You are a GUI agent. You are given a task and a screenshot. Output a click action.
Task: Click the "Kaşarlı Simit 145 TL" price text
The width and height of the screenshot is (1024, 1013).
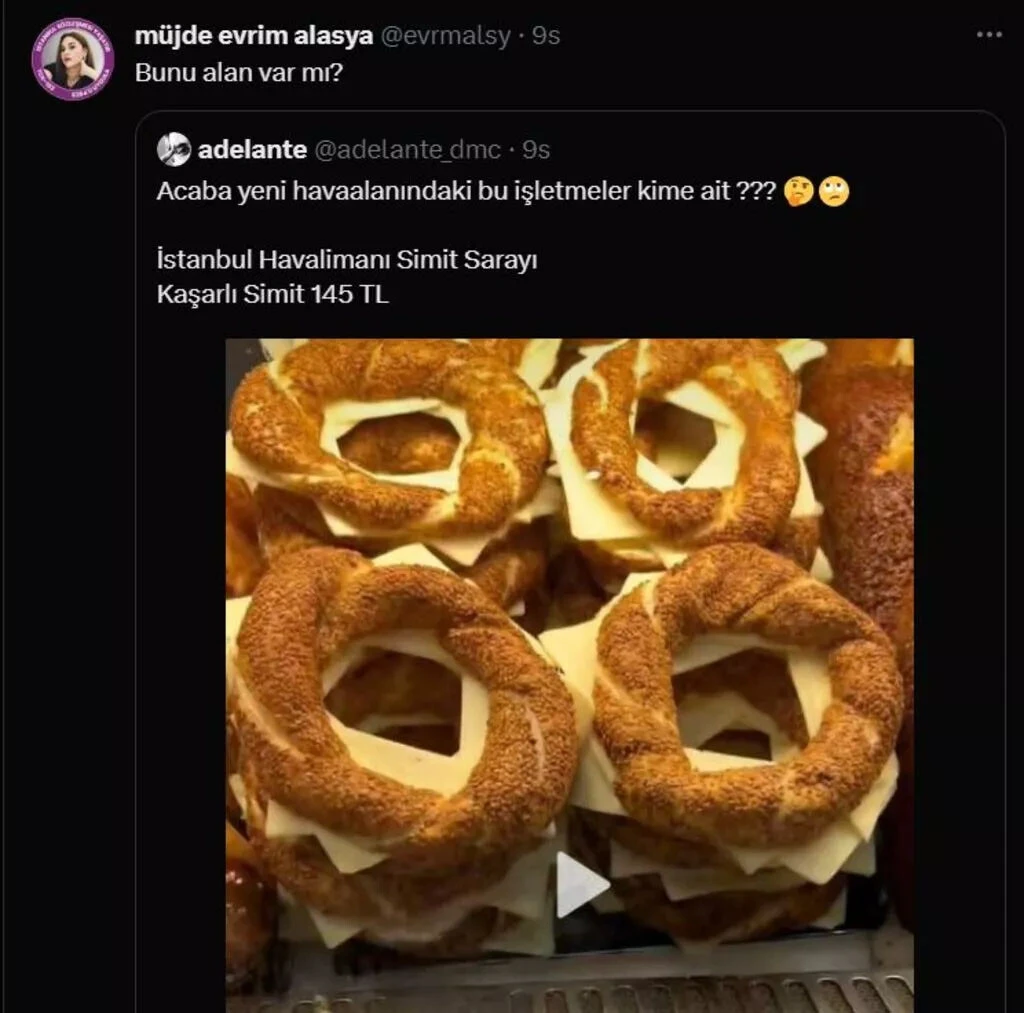click(272, 295)
